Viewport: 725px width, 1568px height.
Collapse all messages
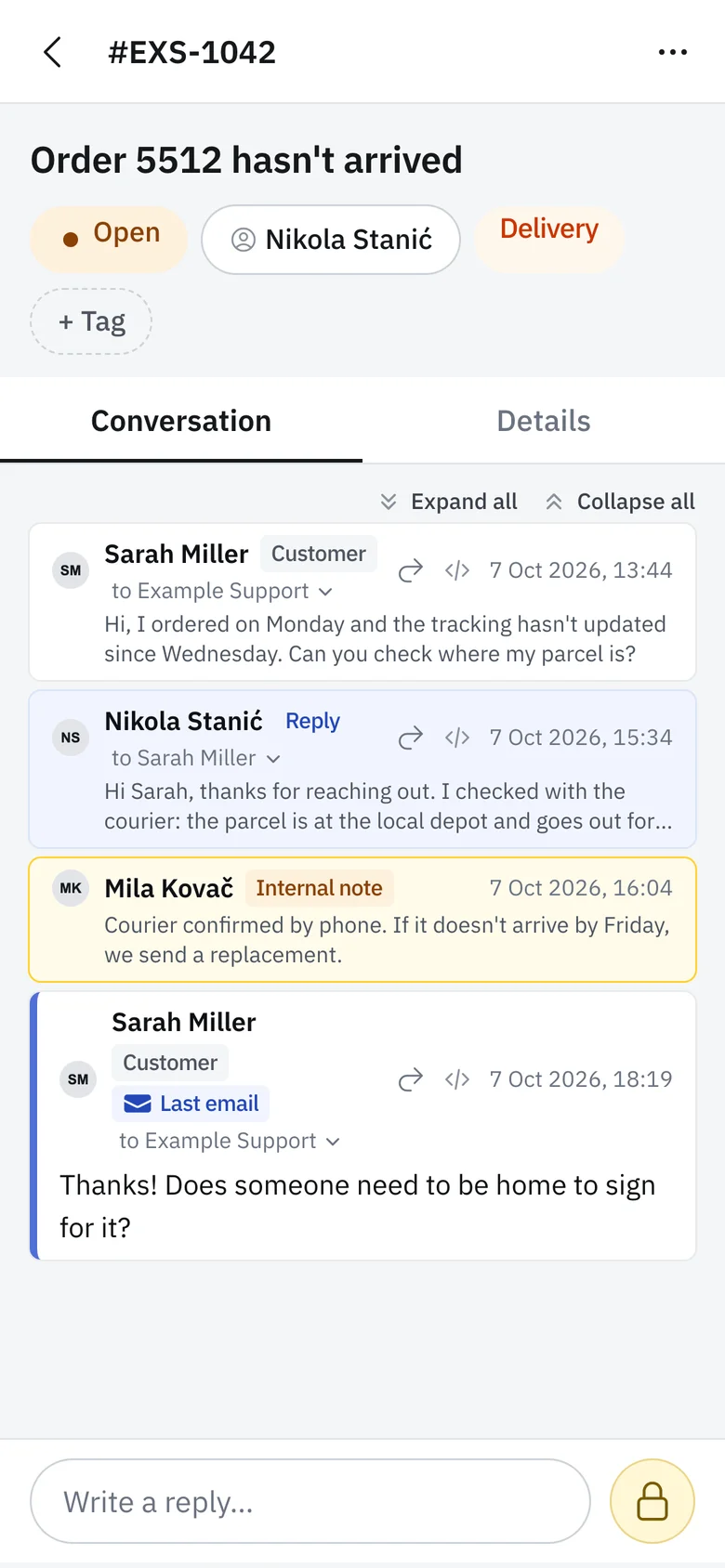pos(620,502)
